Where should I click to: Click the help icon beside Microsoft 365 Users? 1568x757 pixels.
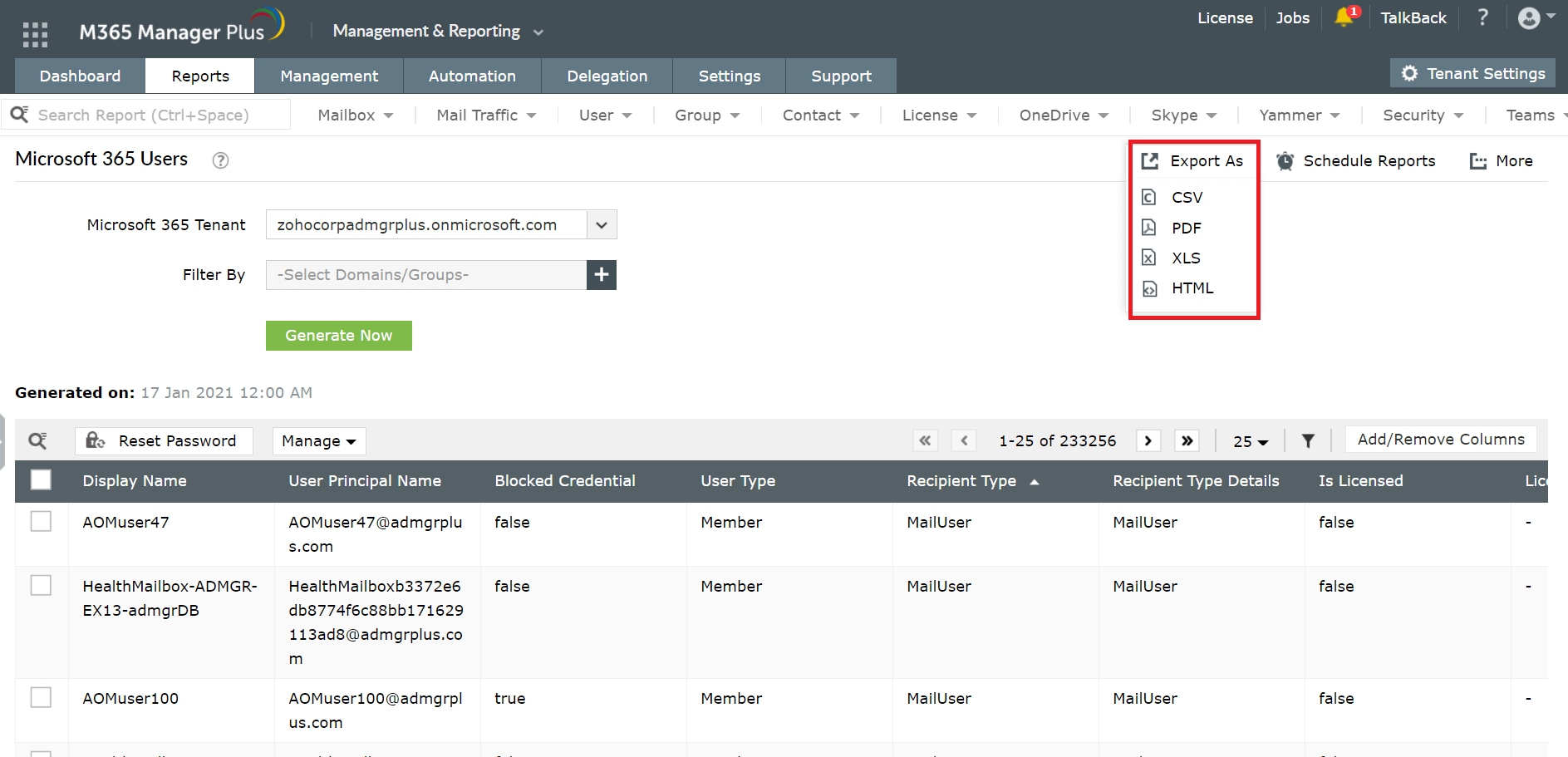[x=220, y=160]
